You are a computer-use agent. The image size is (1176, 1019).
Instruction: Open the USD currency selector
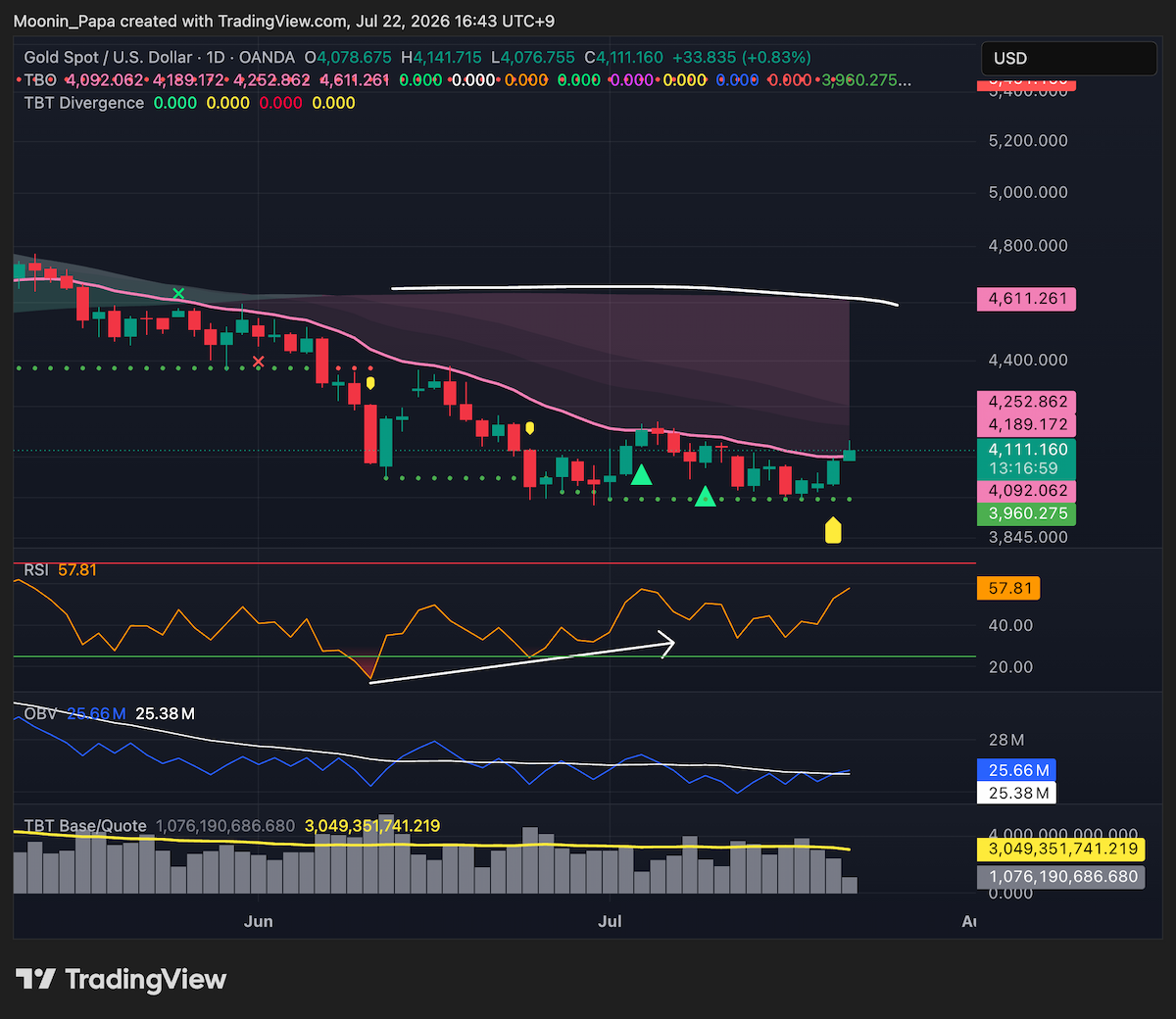tap(1068, 59)
